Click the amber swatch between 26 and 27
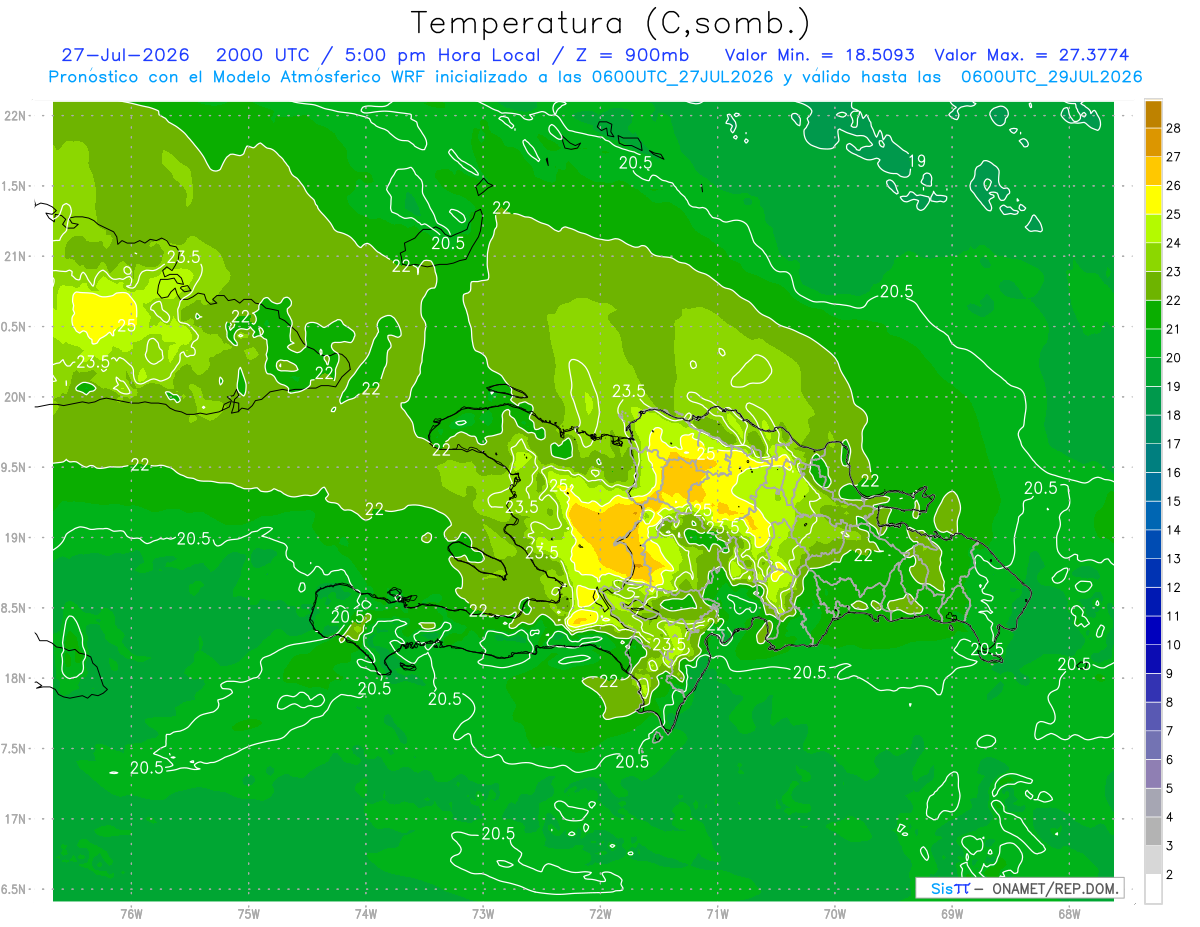The image size is (1200, 927). tap(1153, 171)
